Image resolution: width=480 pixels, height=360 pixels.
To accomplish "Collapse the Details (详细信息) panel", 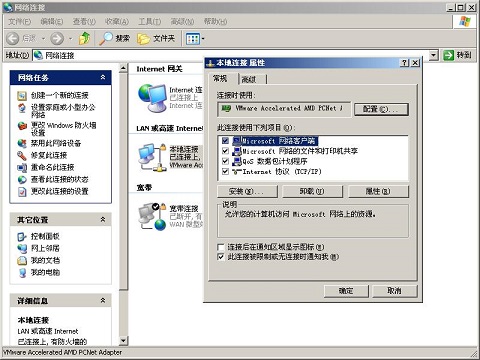I will point(103,301).
